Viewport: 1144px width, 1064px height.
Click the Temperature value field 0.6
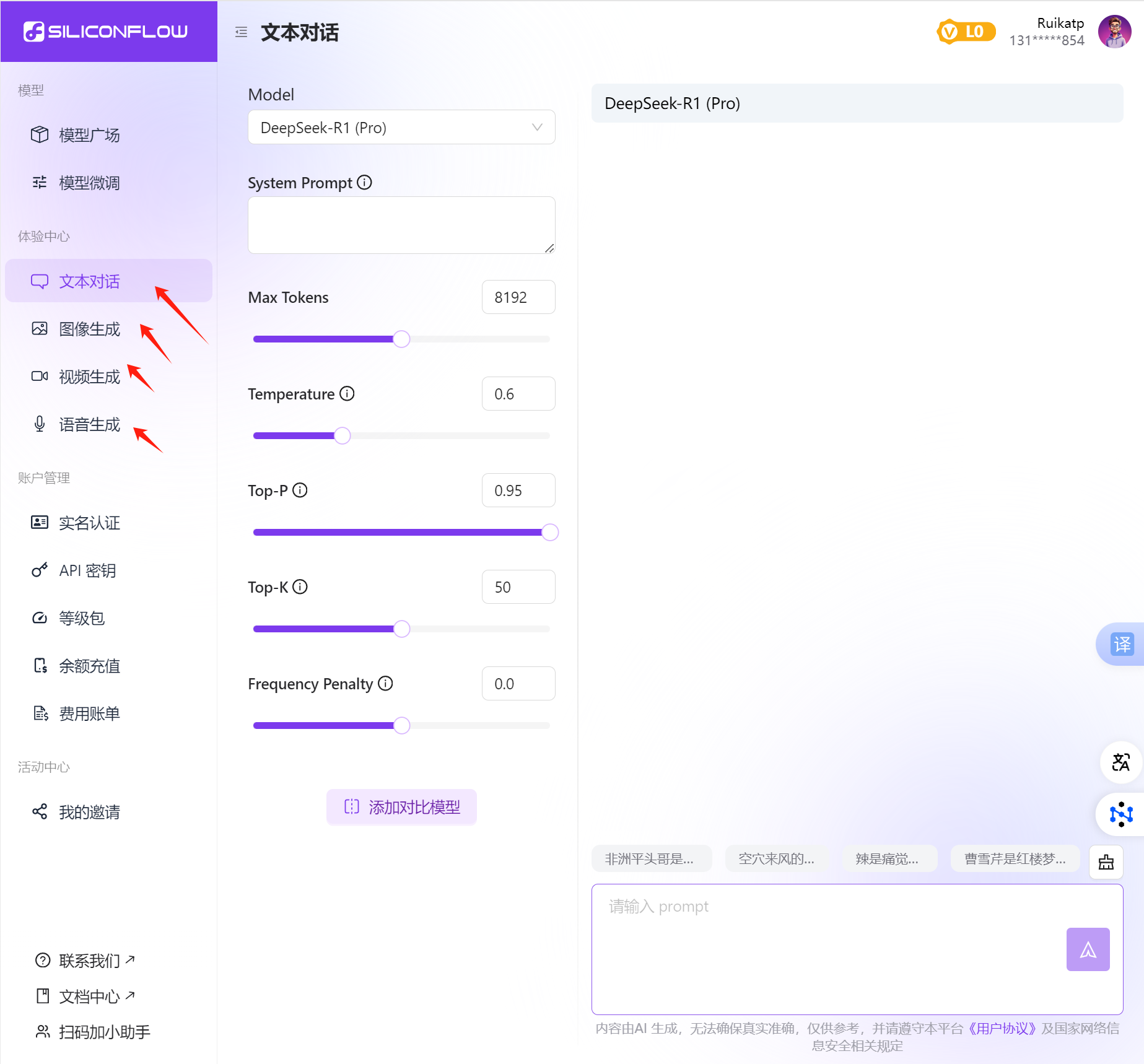tap(518, 394)
